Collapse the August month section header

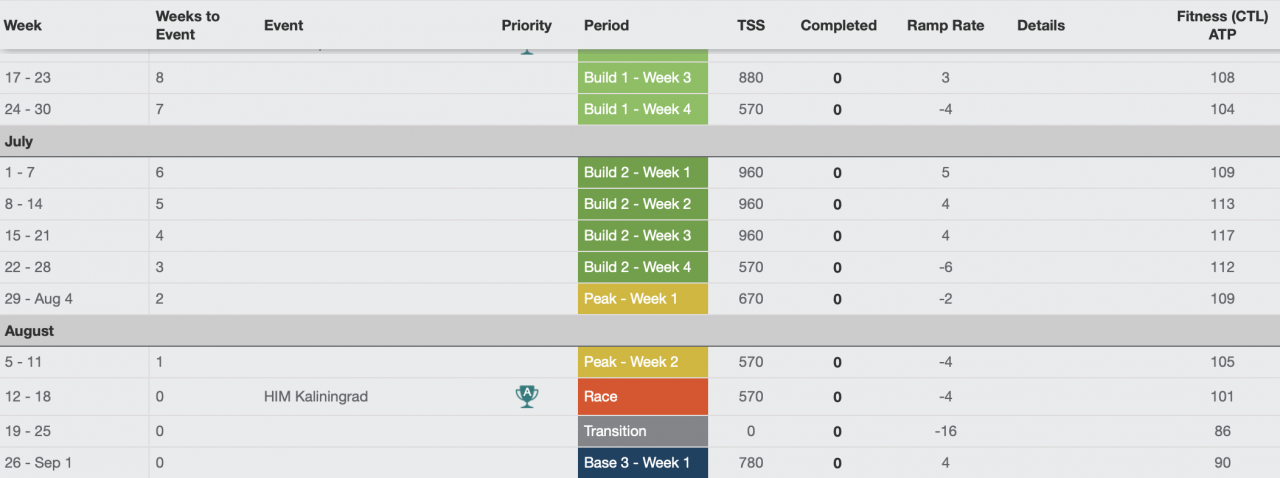pos(29,330)
